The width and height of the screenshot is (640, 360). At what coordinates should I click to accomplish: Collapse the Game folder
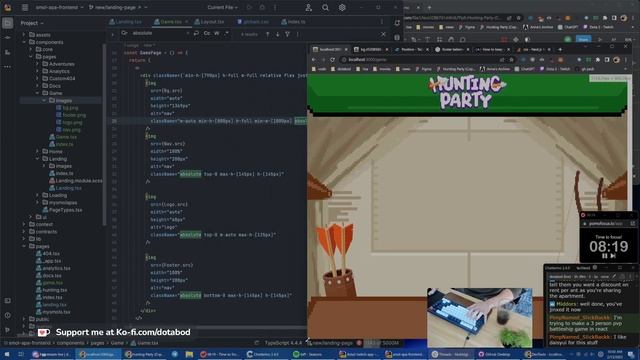[x=37, y=93]
